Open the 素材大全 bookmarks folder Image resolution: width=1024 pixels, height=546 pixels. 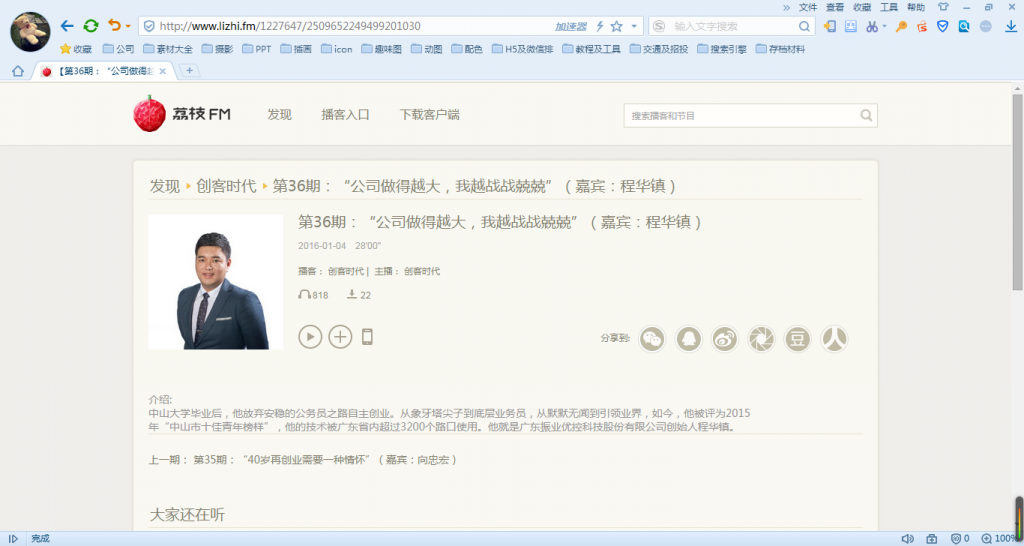(x=167, y=48)
